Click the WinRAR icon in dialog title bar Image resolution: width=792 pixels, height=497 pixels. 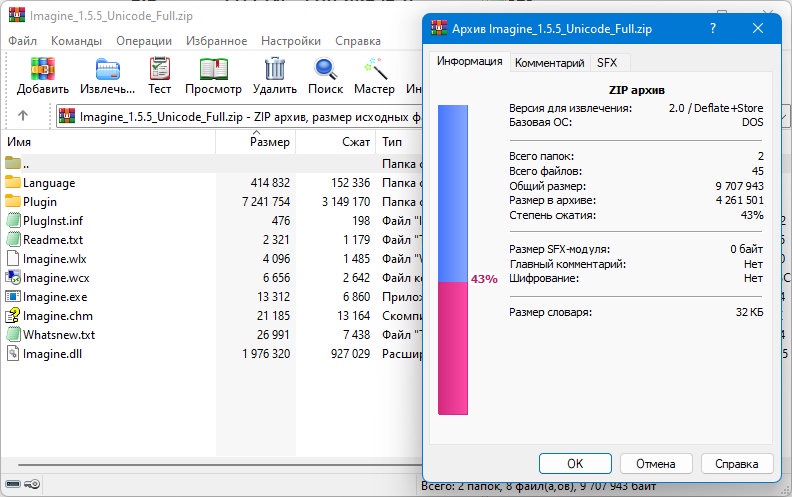pyautogui.click(x=439, y=28)
